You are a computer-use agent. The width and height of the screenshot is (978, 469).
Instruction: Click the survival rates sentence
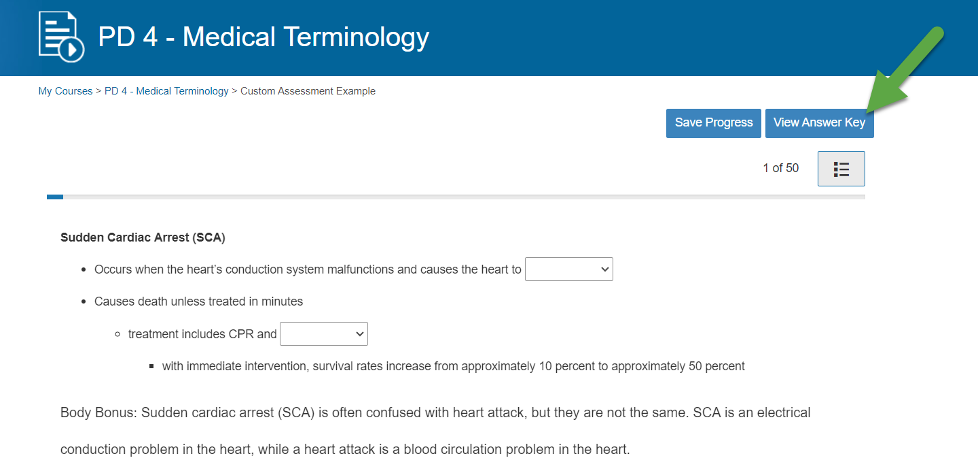pos(453,366)
